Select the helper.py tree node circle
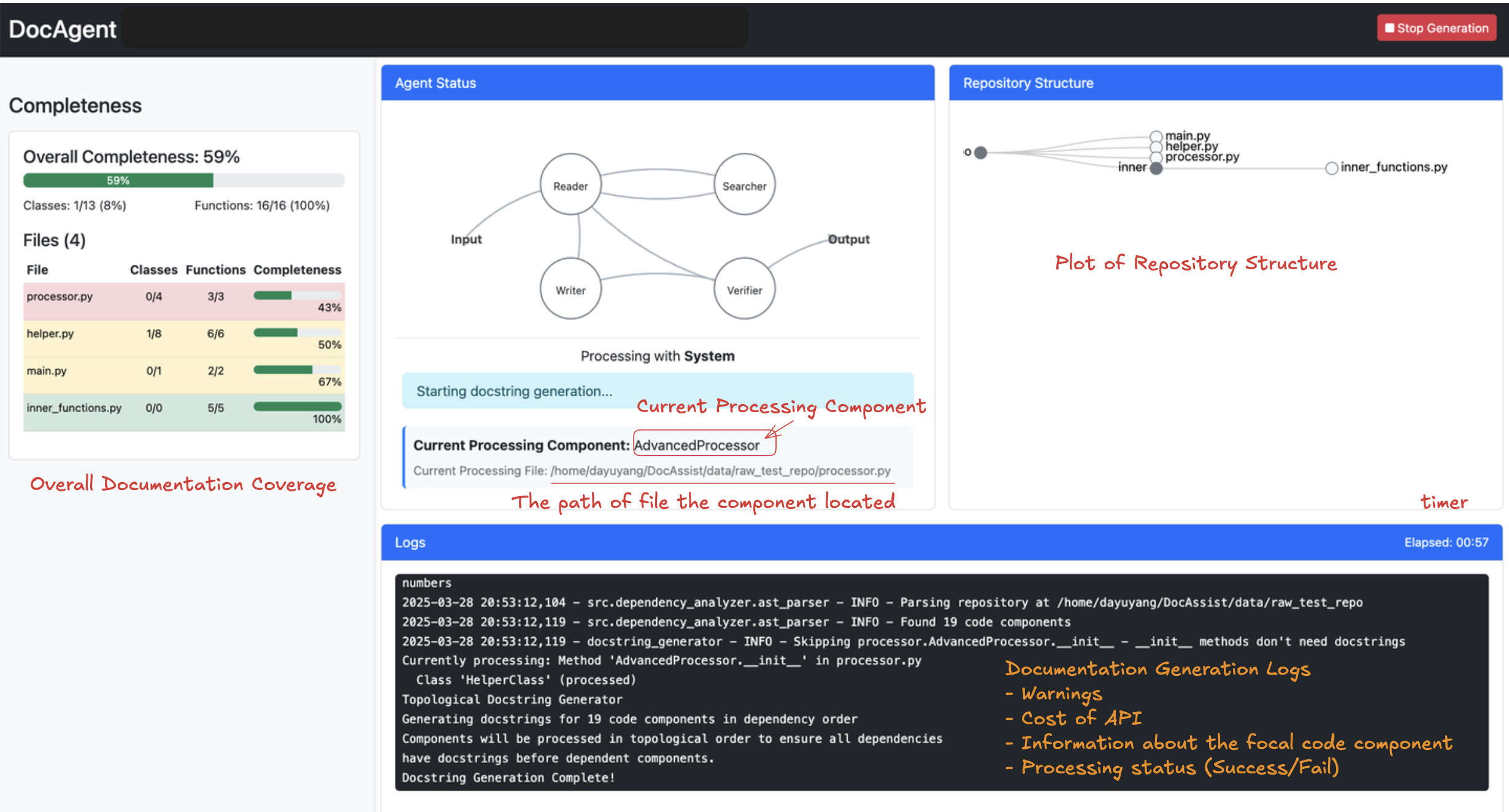Image resolution: width=1509 pixels, height=812 pixels. (x=1156, y=147)
